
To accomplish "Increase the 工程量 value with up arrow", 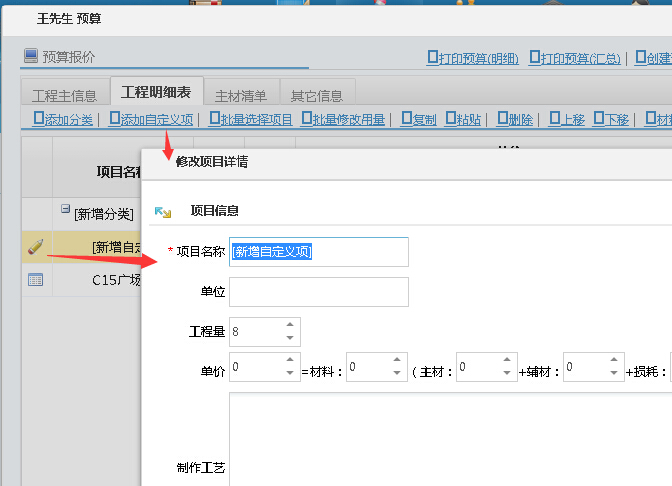I will pyautogui.click(x=290, y=325).
